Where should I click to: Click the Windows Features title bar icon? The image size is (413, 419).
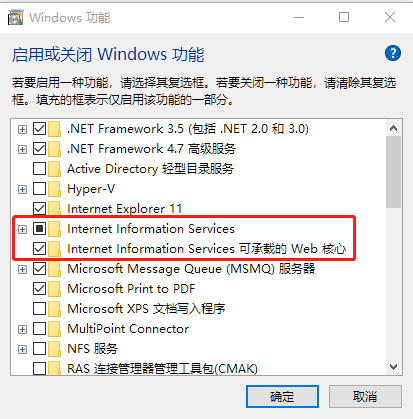click(15, 17)
